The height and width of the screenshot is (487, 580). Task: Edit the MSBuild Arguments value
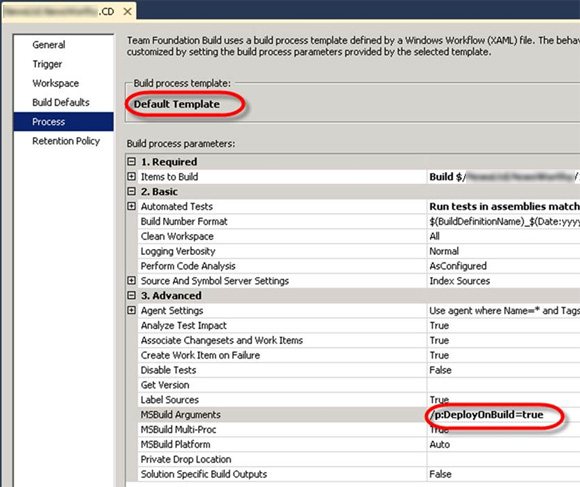(504, 415)
